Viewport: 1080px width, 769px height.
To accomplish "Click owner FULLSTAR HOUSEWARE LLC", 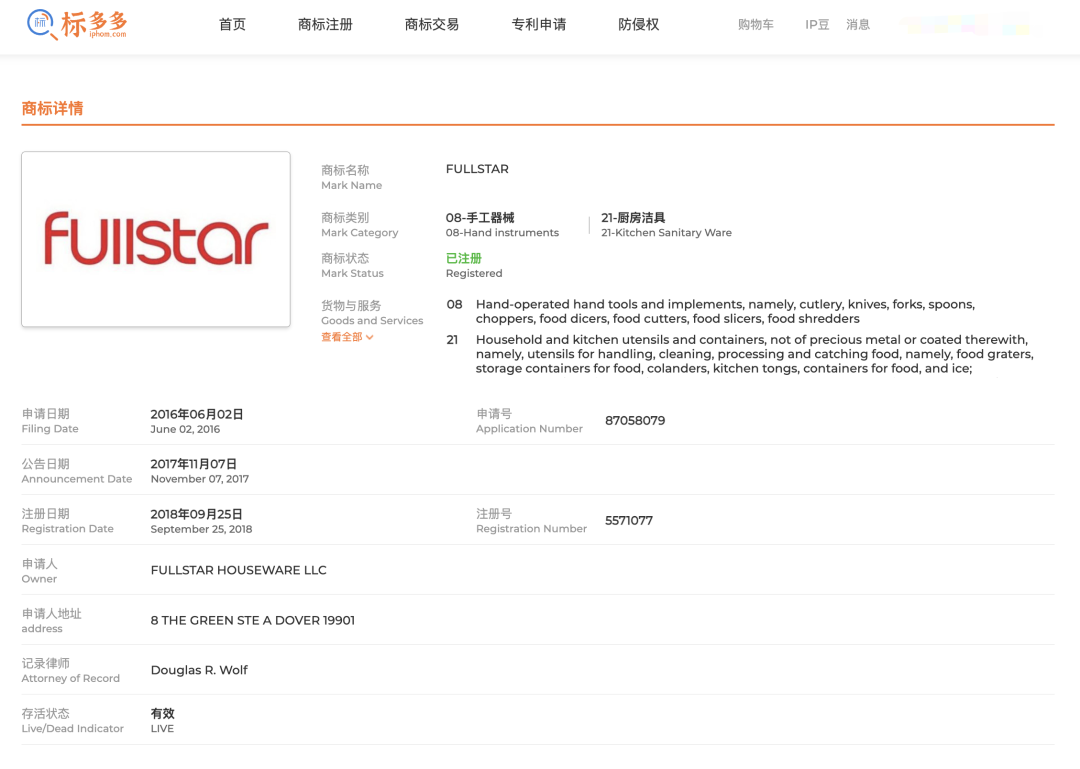I will coord(238,570).
